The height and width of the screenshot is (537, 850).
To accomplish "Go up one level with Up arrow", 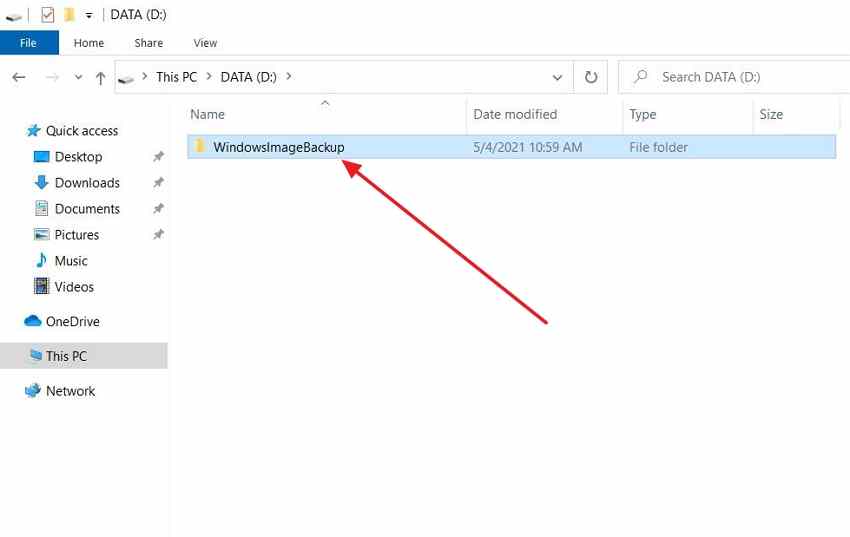I will 100,78.
